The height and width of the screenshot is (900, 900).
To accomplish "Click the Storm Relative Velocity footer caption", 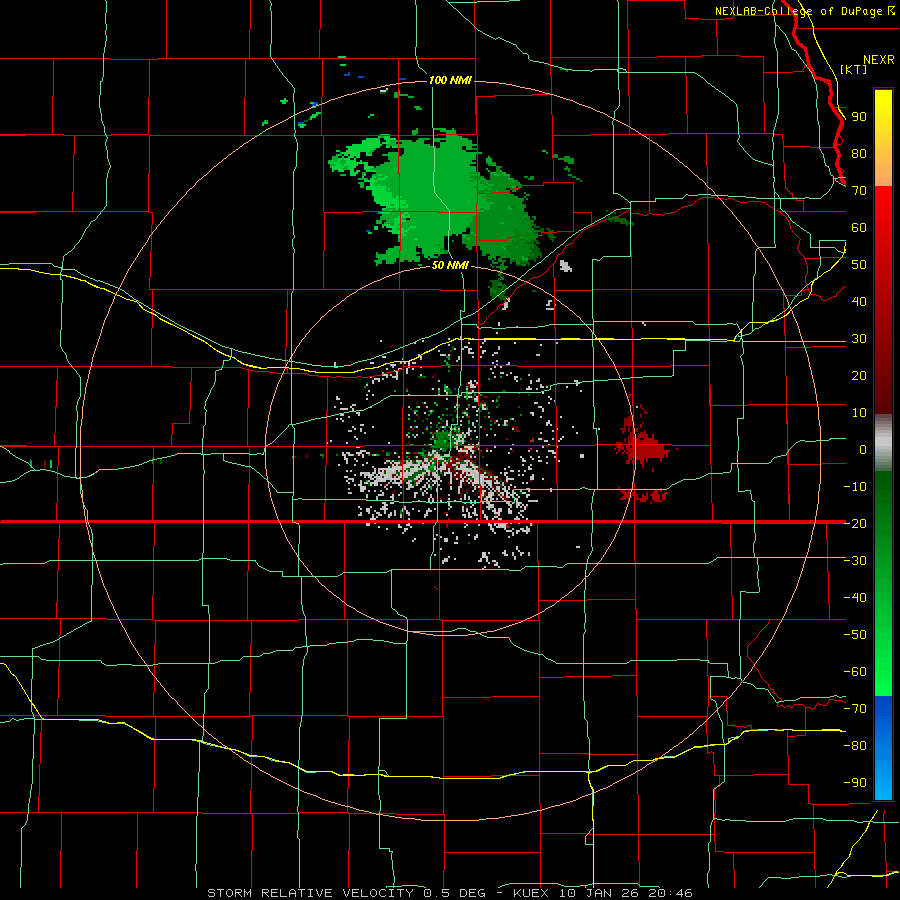I will click(450, 893).
